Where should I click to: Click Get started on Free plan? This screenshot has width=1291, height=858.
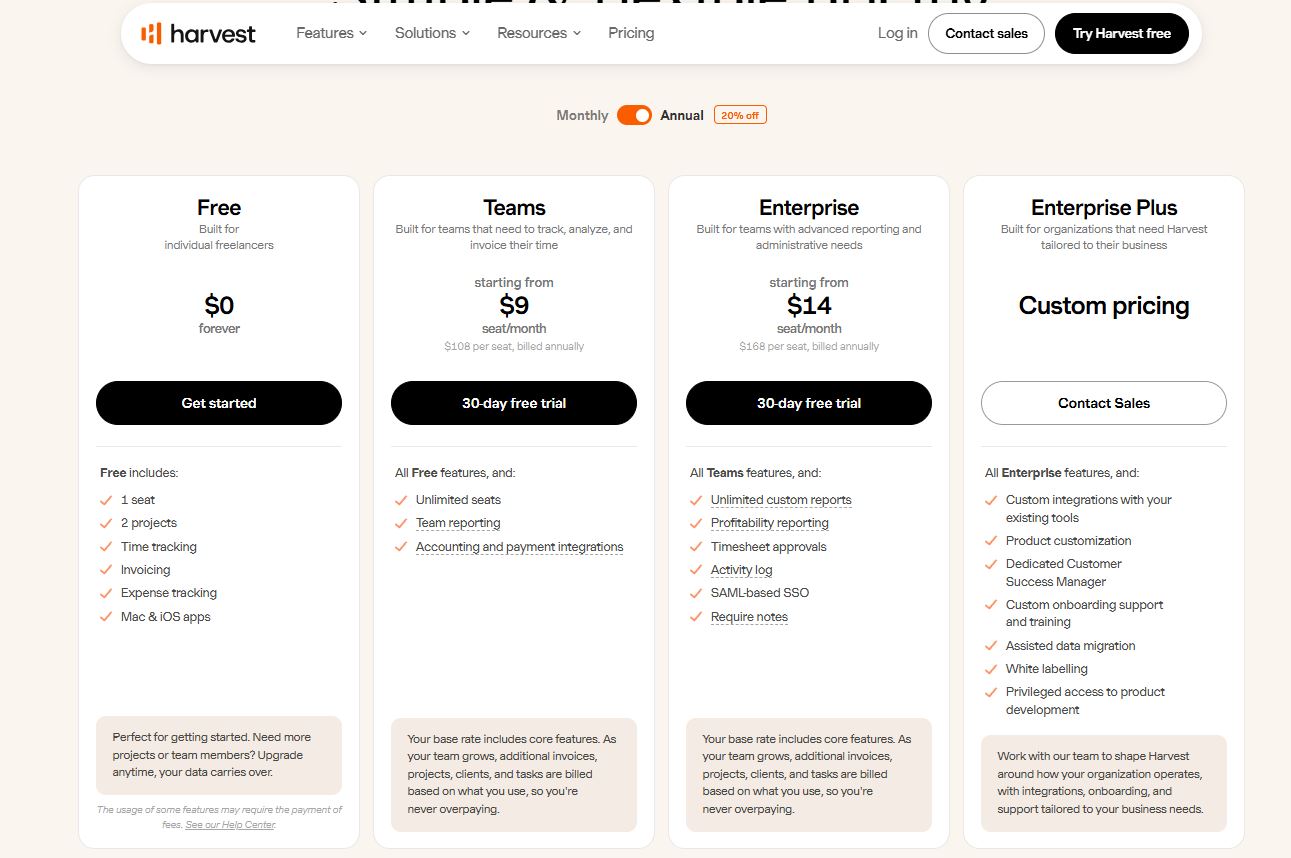(219, 403)
